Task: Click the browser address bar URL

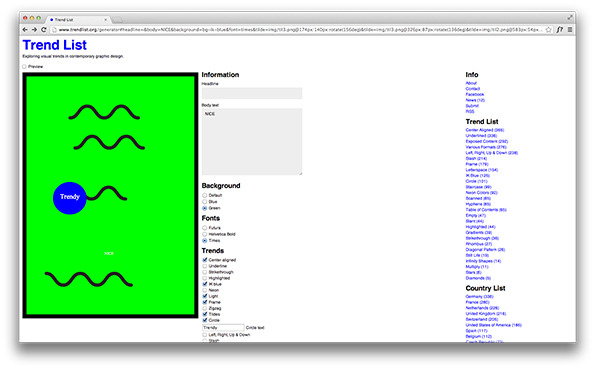Action: (299, 30)
